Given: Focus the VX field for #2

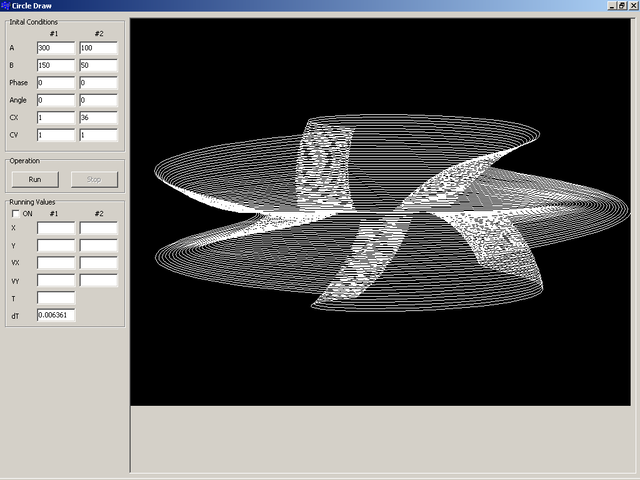Looking at the screenshot, I should point(98,263).
